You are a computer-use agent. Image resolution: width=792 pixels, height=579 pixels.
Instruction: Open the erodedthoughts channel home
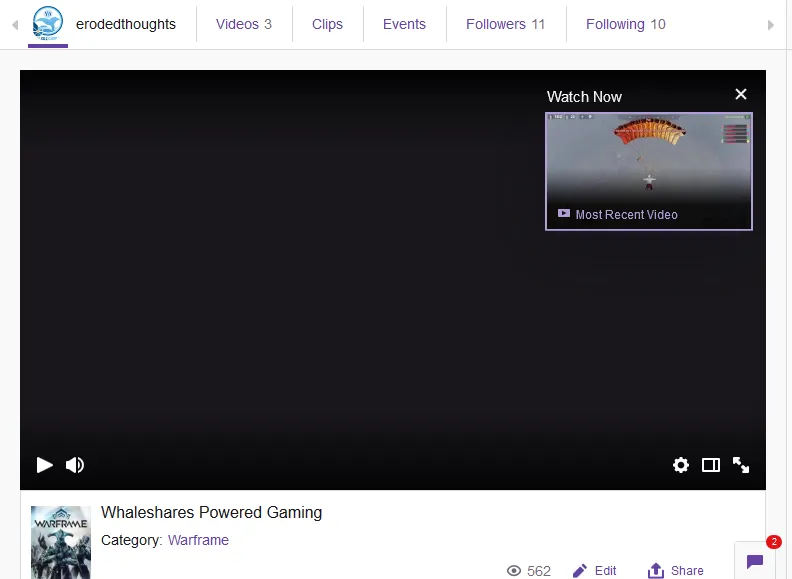click(126, 24)
